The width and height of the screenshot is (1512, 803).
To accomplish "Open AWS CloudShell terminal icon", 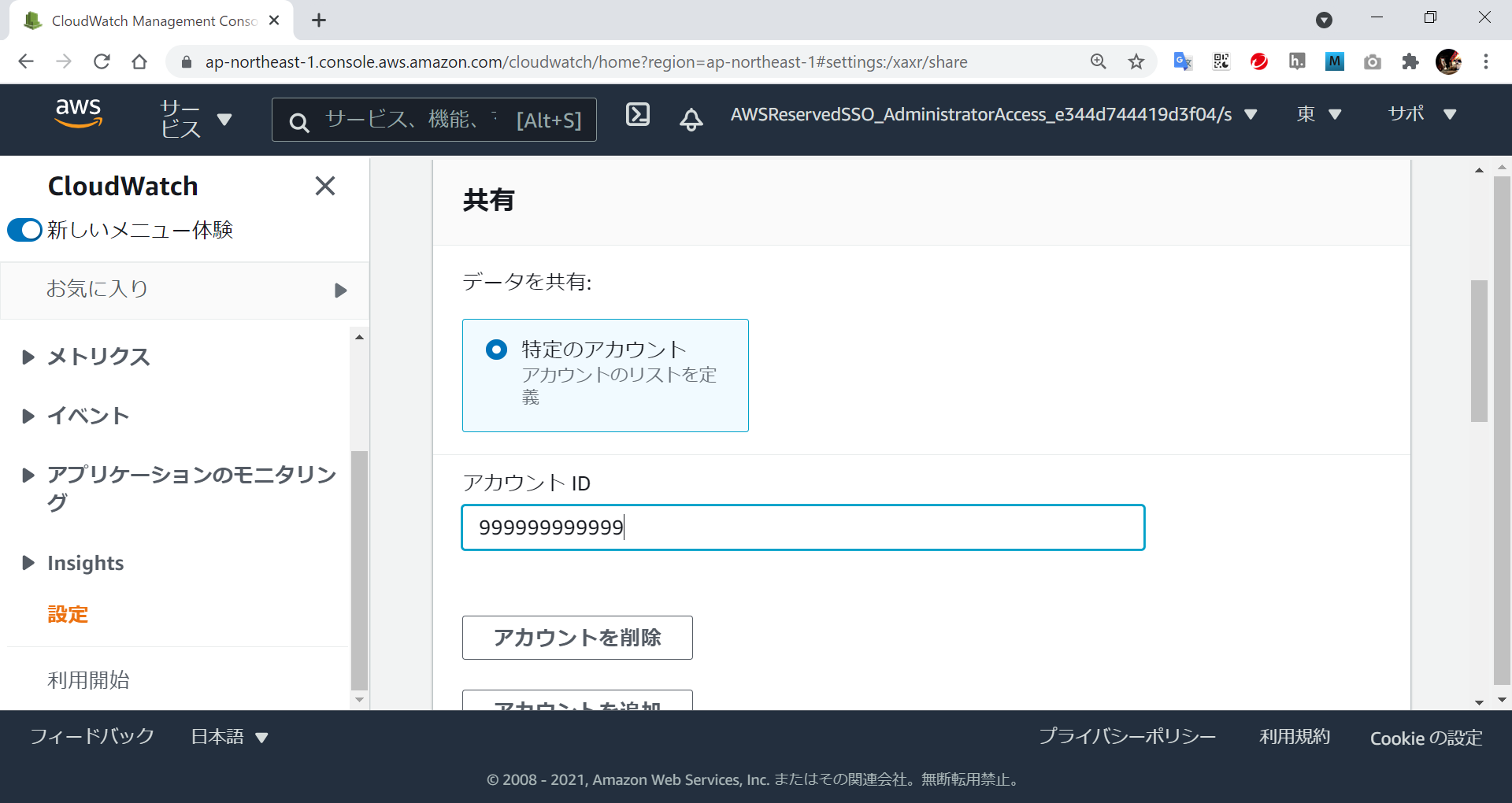I will (637, 115).
